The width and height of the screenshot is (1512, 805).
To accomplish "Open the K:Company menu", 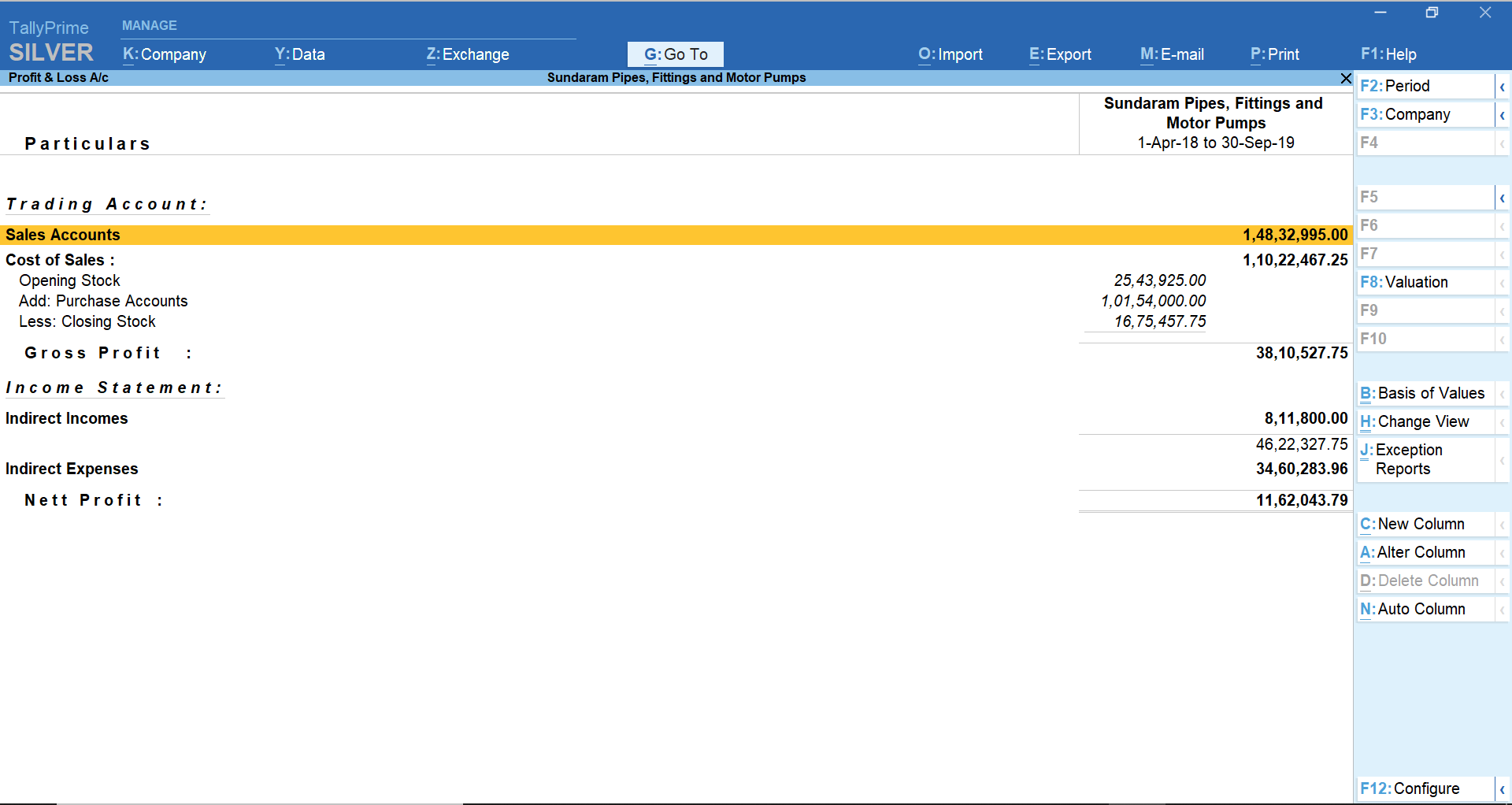I will [x=165, y=54].
